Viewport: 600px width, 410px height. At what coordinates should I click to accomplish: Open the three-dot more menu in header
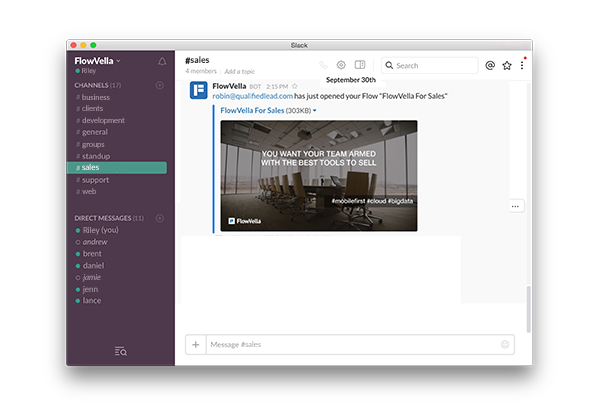click(521, 65)
